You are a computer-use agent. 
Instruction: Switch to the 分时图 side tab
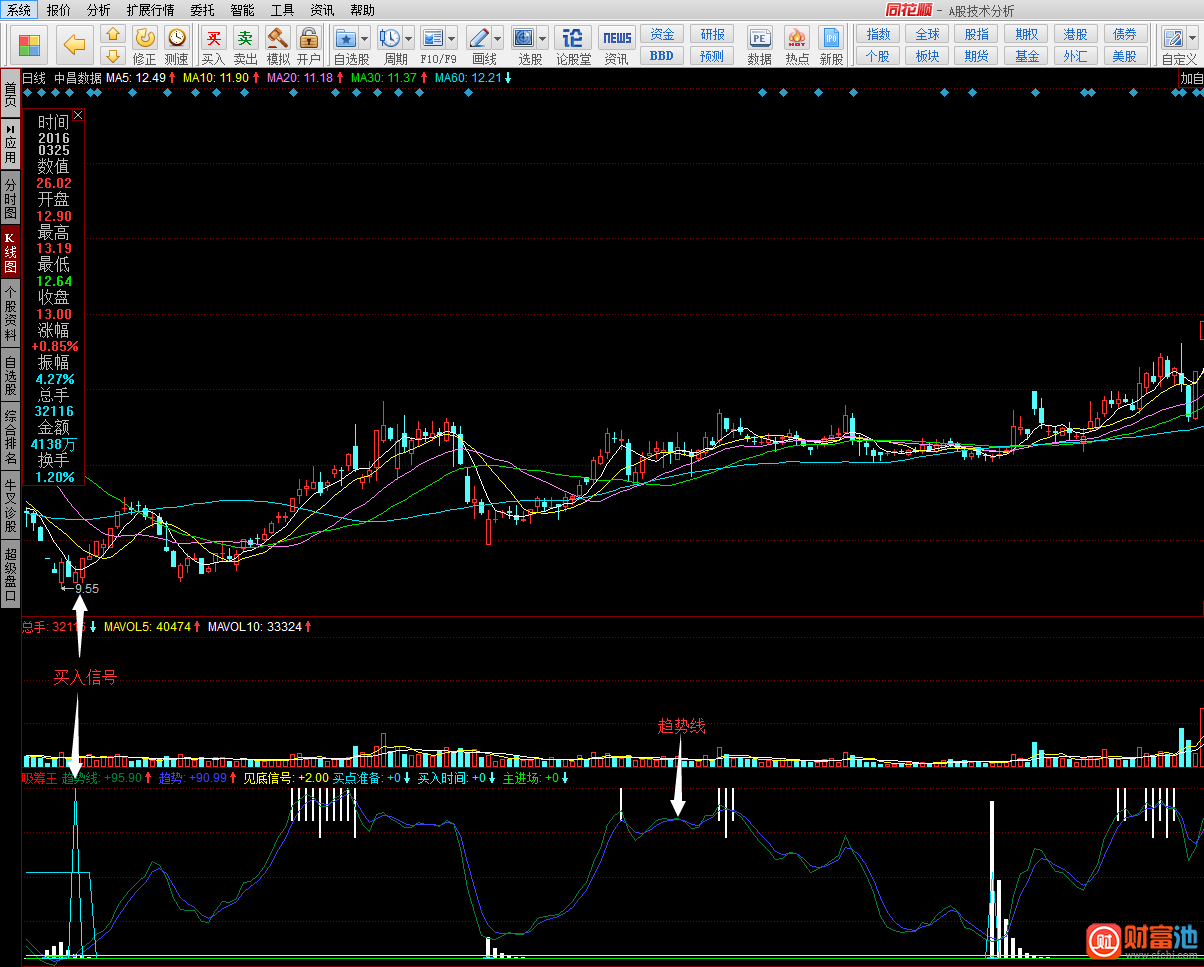(x=10, y=200)
